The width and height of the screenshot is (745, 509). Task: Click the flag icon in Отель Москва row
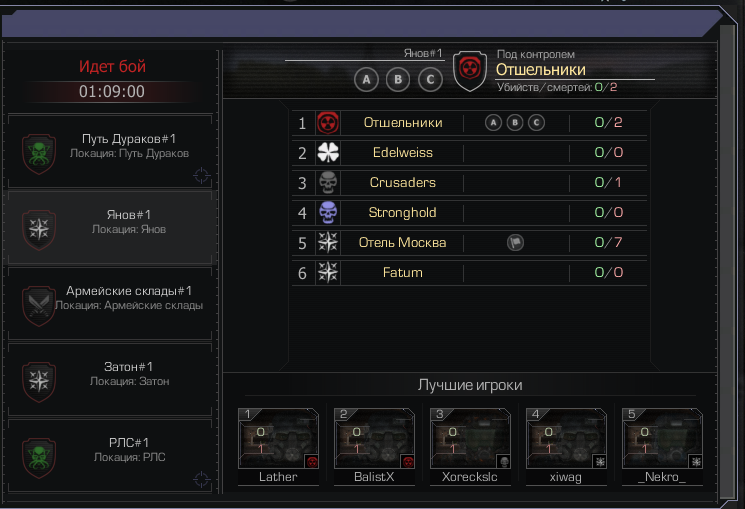click(516, 243)
